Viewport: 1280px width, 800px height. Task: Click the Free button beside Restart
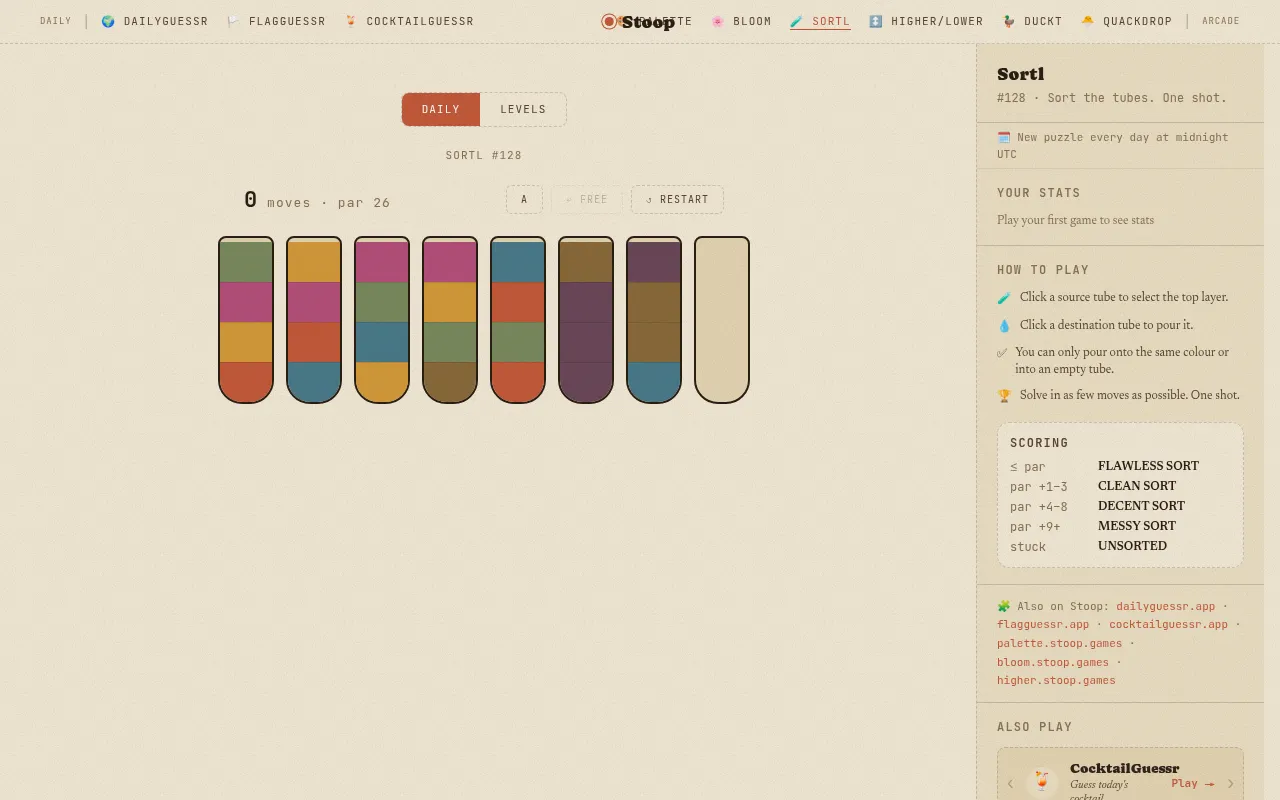coord(586,199)
